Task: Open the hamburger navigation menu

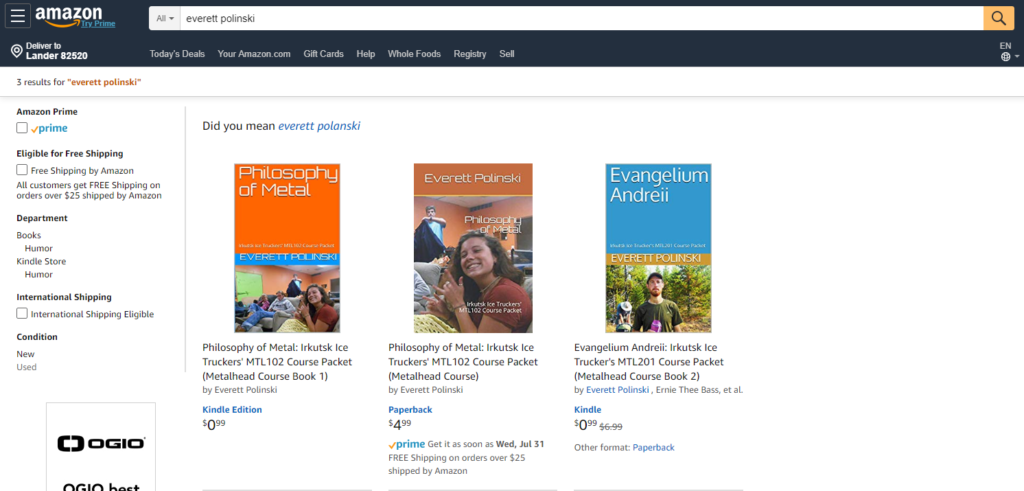Action: (x=18, y=16)
